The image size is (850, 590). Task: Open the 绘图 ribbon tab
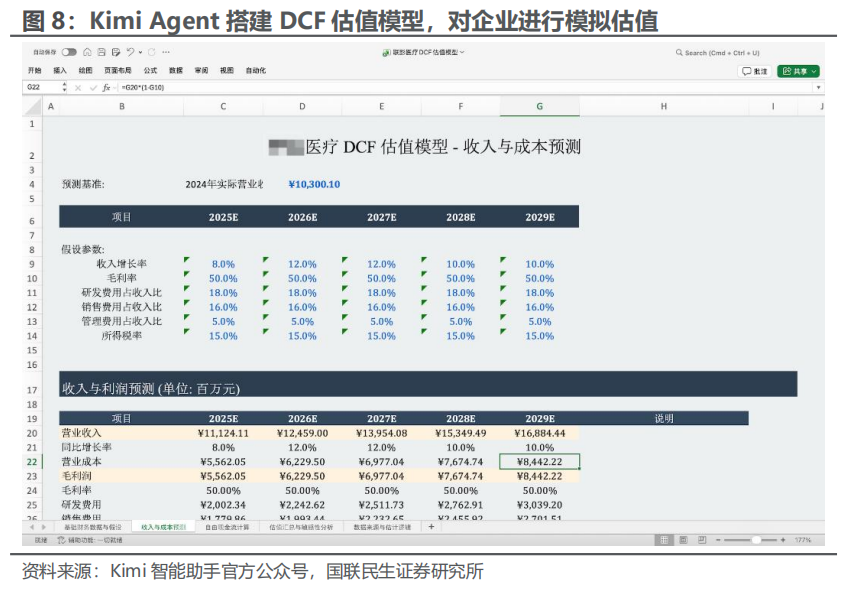85,70
